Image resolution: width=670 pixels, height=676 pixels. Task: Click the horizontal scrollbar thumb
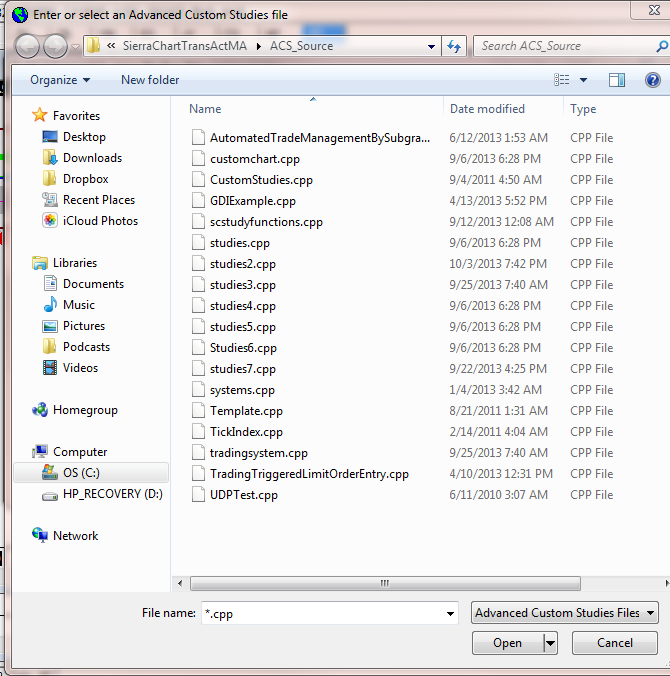tap(385, 583)
